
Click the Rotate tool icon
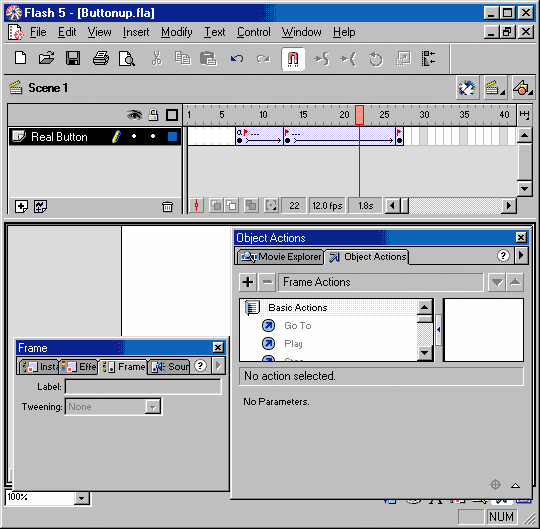coord(375,59)
